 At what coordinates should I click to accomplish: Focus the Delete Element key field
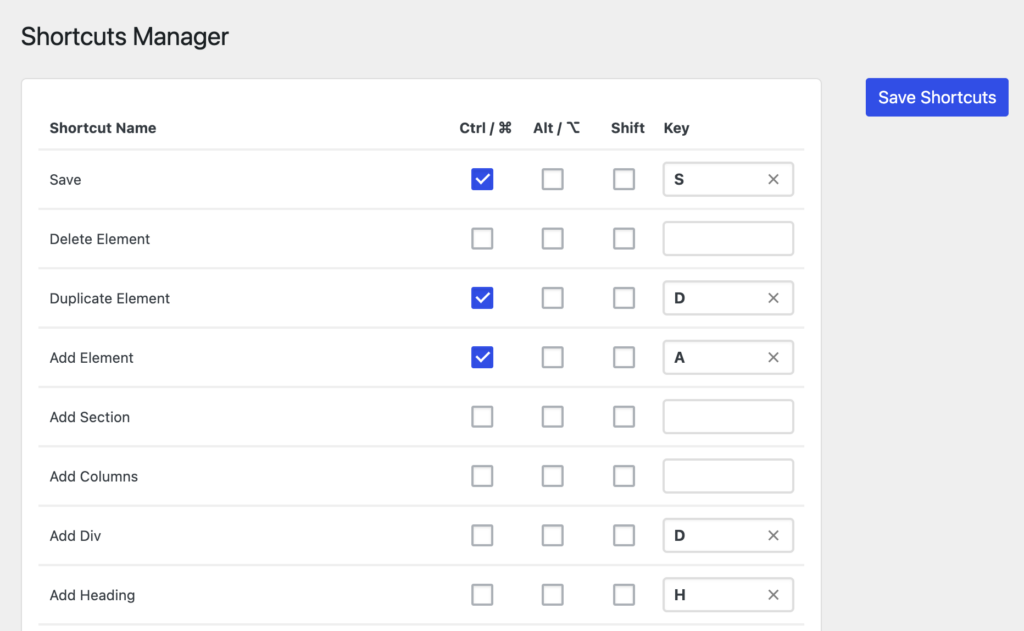[x=728, y=239]
